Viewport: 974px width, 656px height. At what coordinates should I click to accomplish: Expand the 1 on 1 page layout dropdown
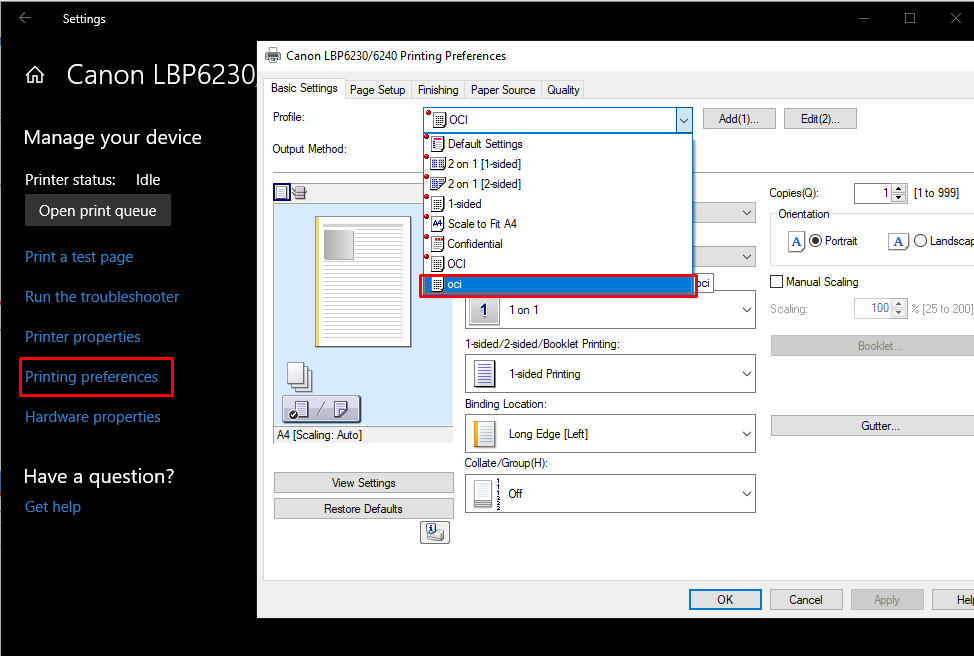[747, 309]
